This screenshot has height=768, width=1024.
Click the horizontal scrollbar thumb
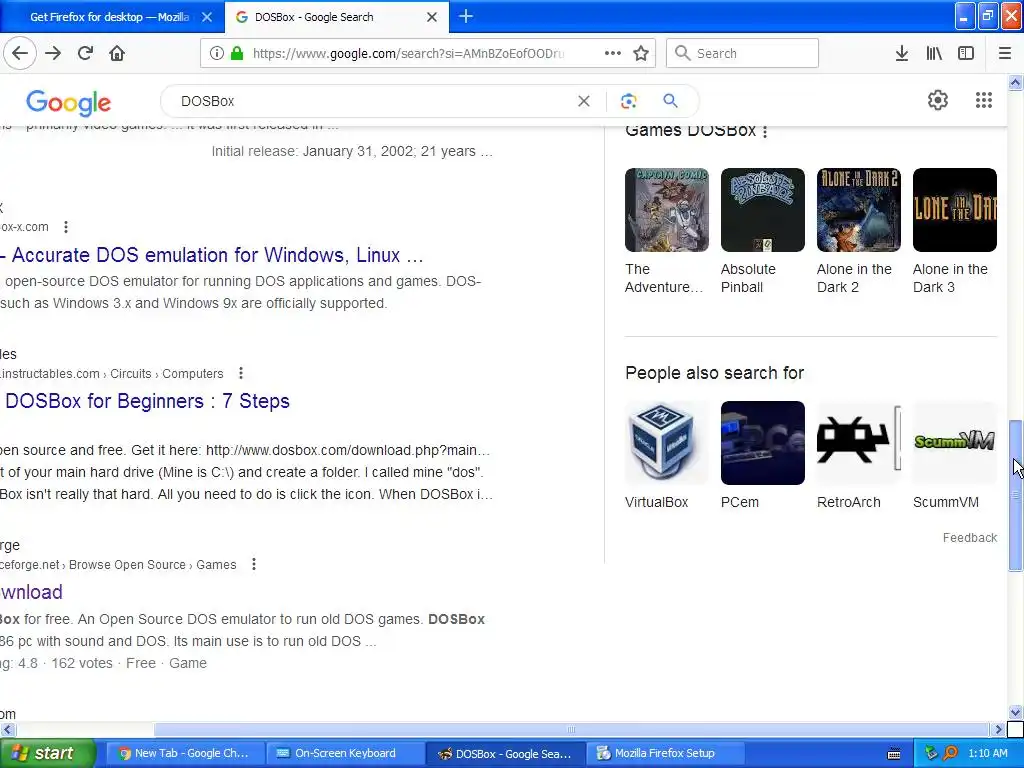(571, 729)
